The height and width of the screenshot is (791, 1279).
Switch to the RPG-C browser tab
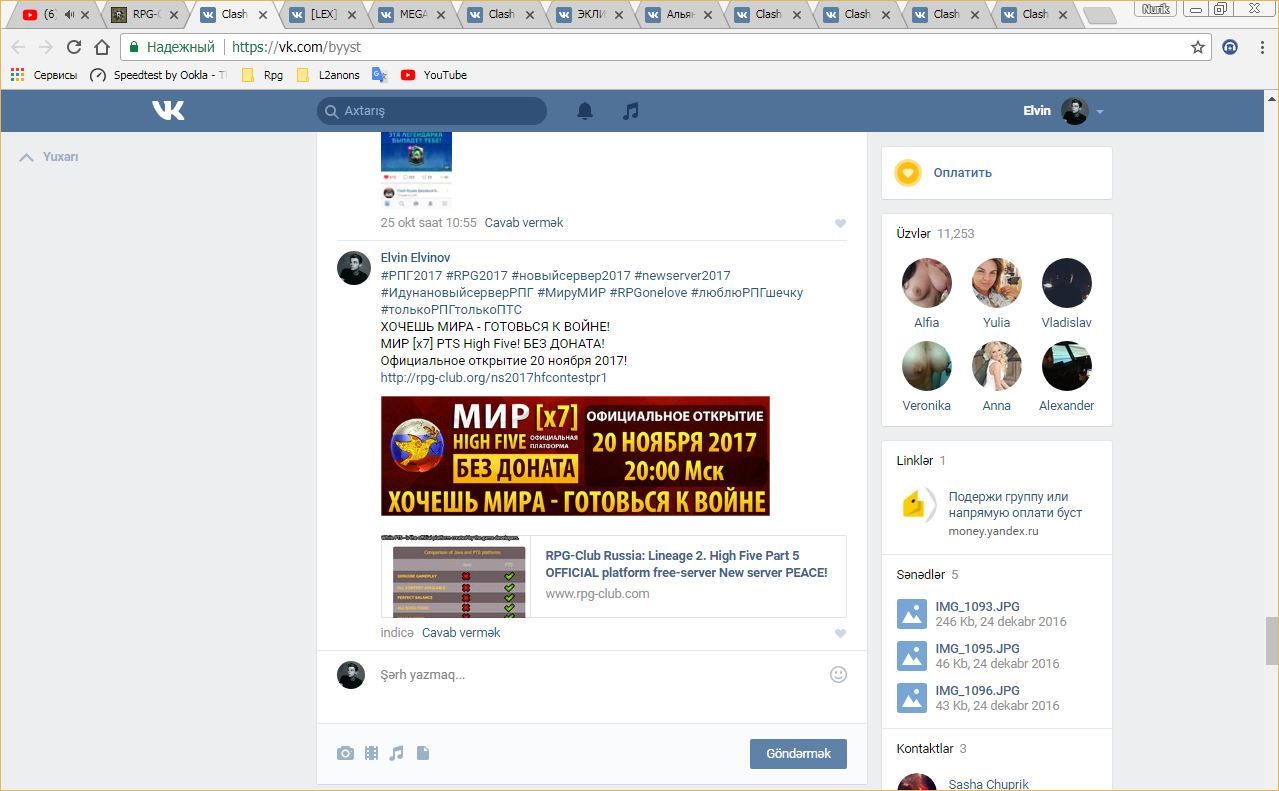[144, 15]
